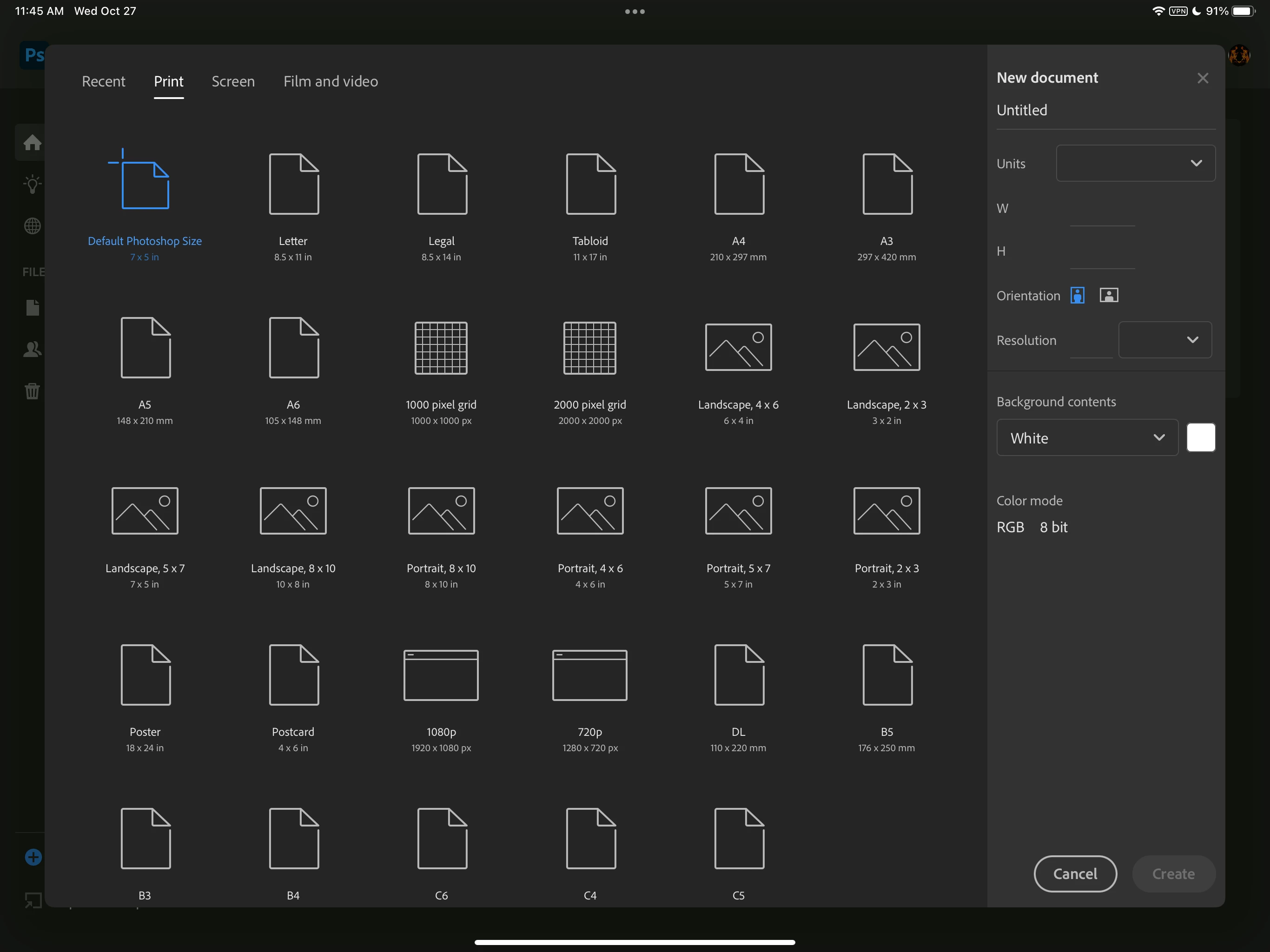Pick the Landscape, 4 x 6 preset

(738, 347)
